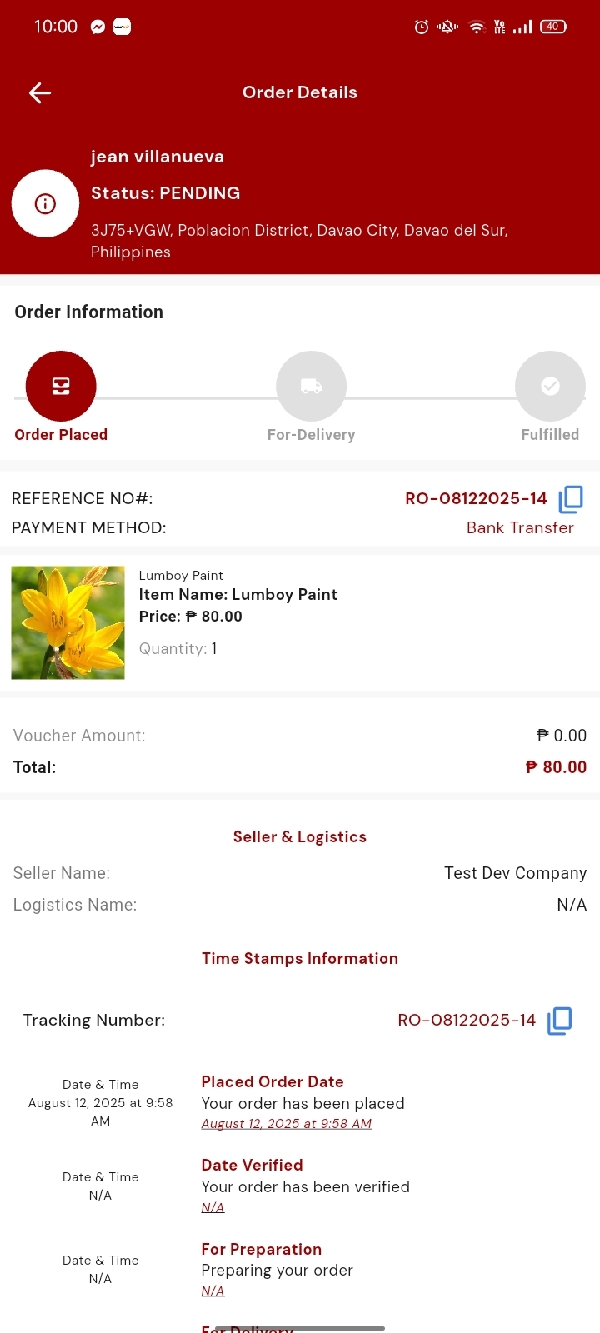Tap the Order Placed label
Image resolution: width=600 pixels, height=1333 pixels.
tap(61, 435)
